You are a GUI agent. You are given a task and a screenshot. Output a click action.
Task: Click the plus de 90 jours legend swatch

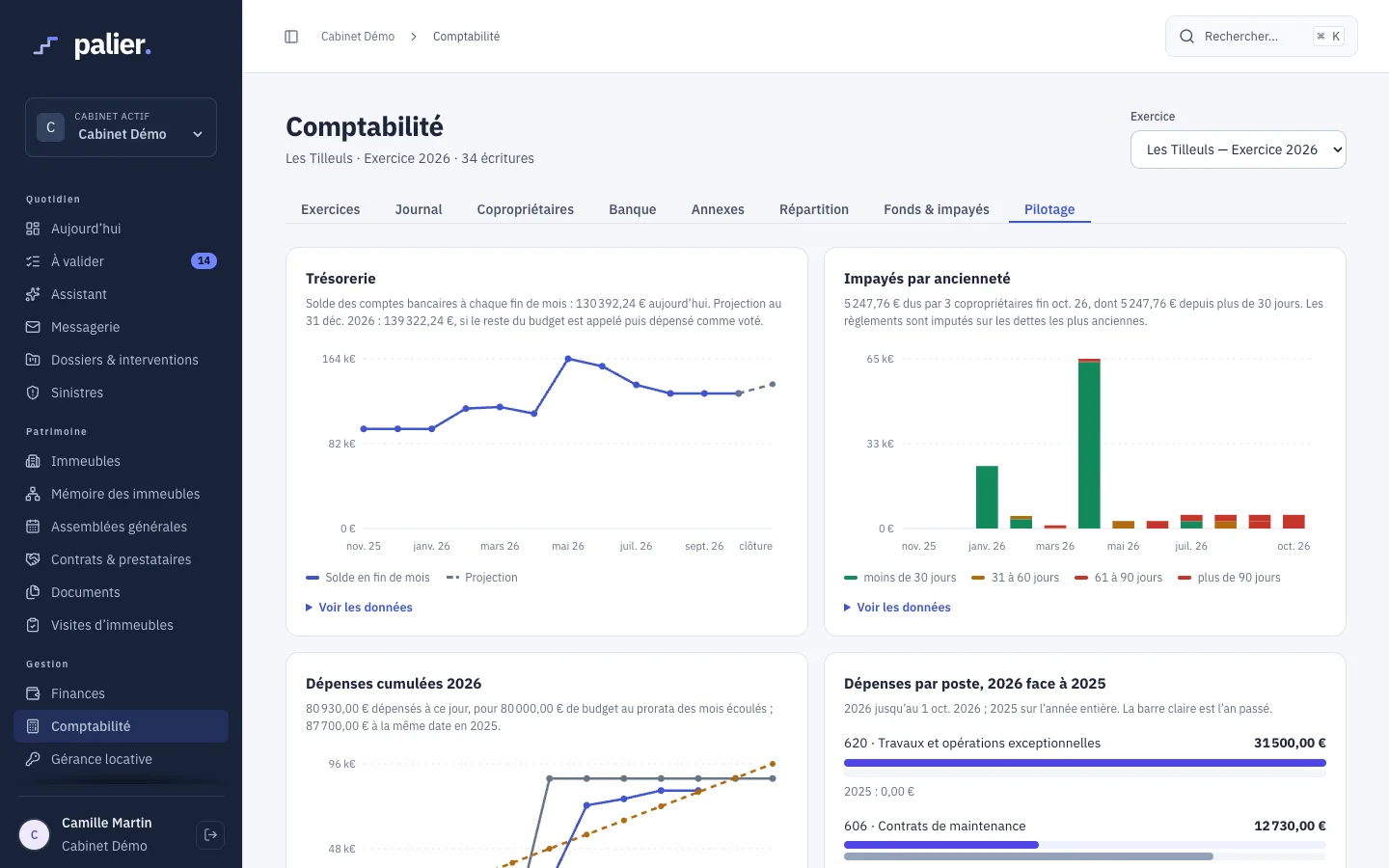[1185, 578]
